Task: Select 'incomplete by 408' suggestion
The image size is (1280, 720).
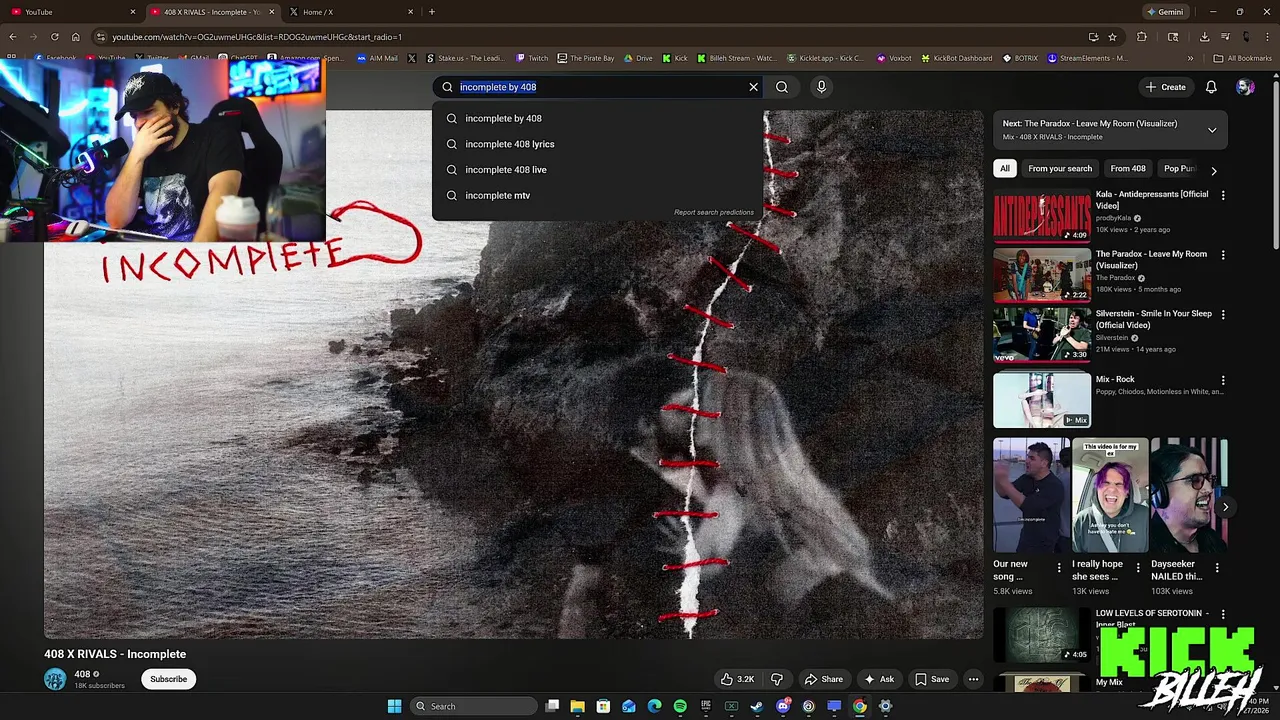Action: (x=597, y=118)
